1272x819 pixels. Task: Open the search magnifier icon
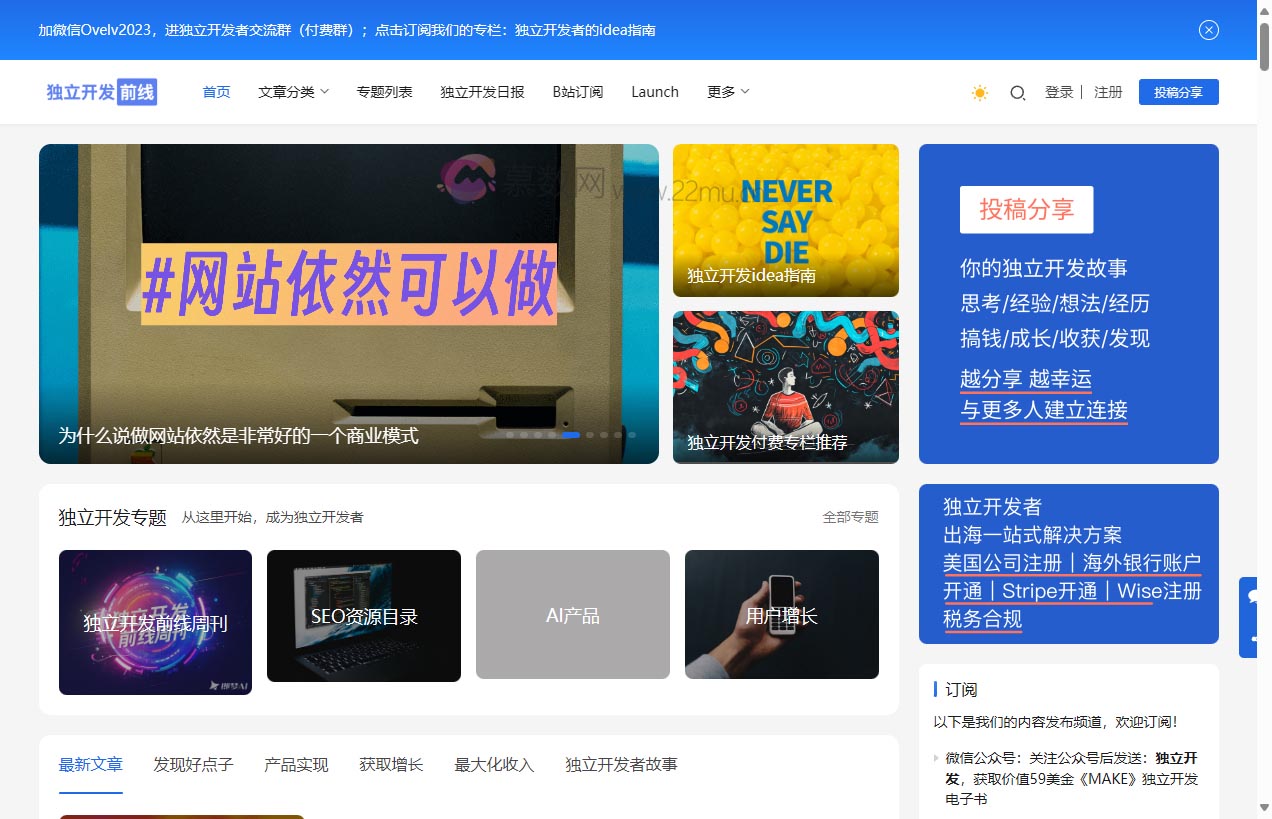point(1017,92)
